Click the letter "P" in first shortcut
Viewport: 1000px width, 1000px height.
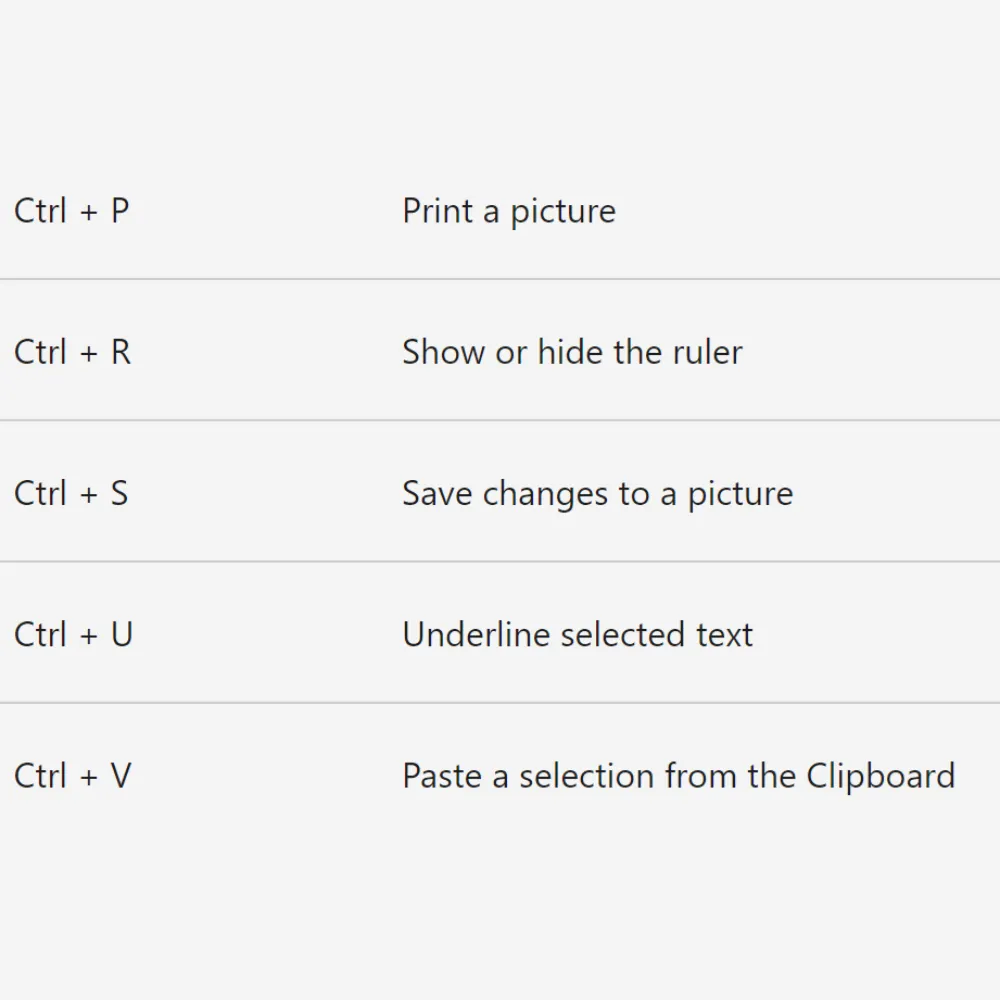(x=120, y=211)
